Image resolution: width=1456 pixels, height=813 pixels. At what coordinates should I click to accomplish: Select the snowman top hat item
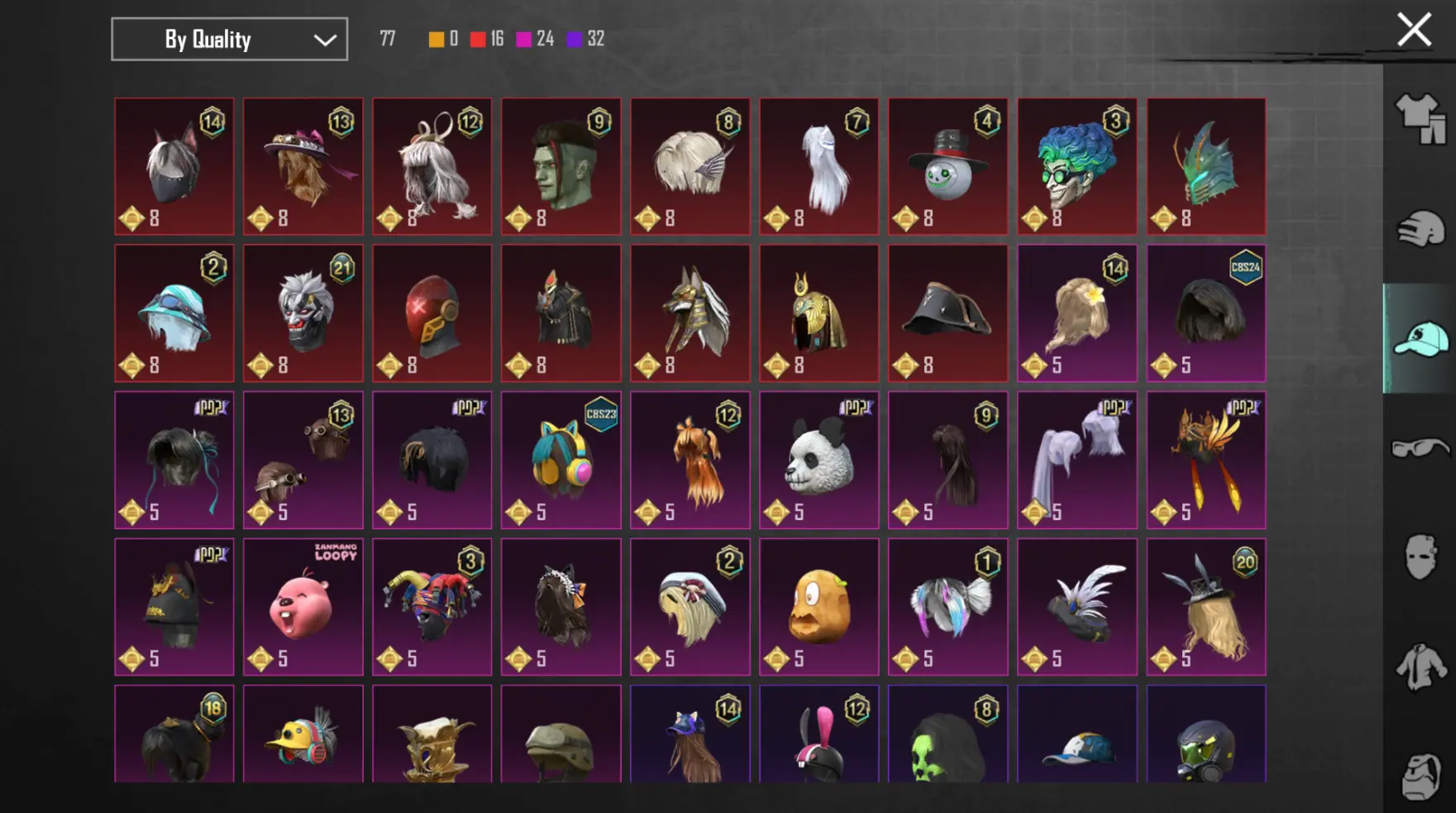tap(948, 166)
